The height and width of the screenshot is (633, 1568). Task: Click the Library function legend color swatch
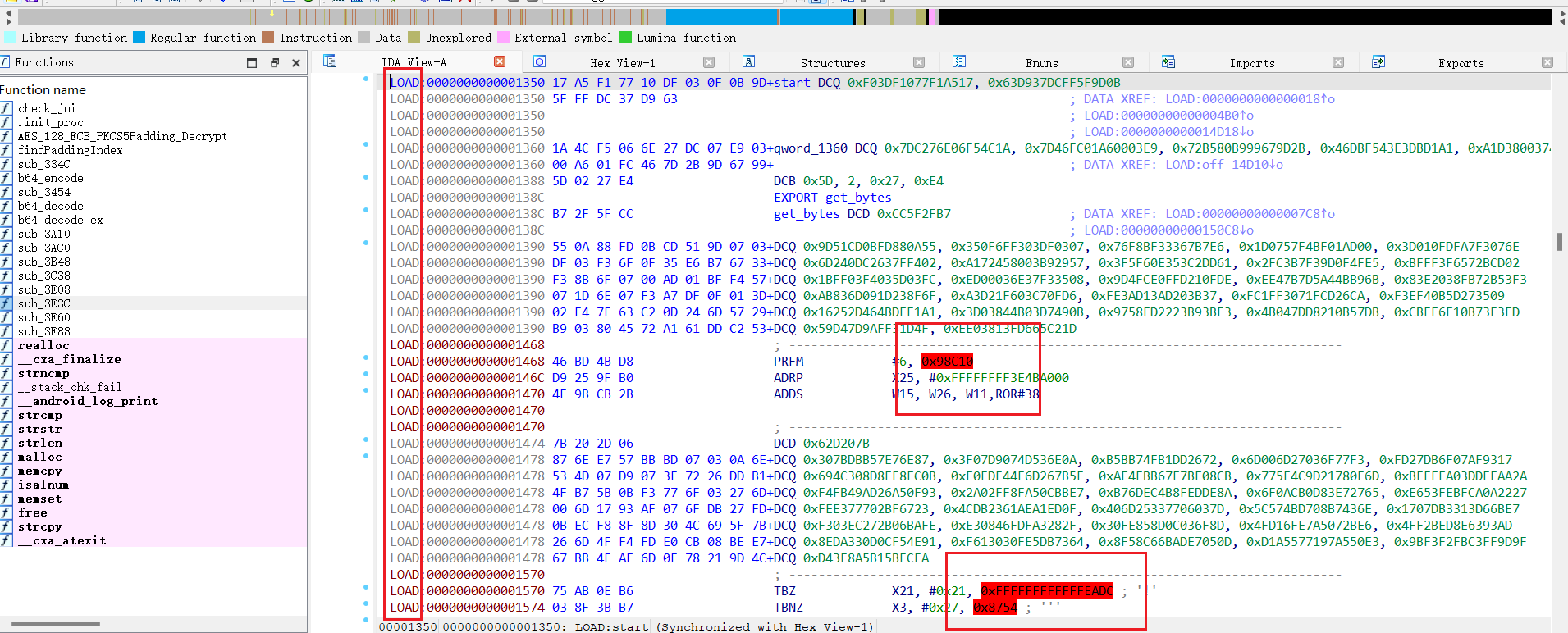[10, 38]
